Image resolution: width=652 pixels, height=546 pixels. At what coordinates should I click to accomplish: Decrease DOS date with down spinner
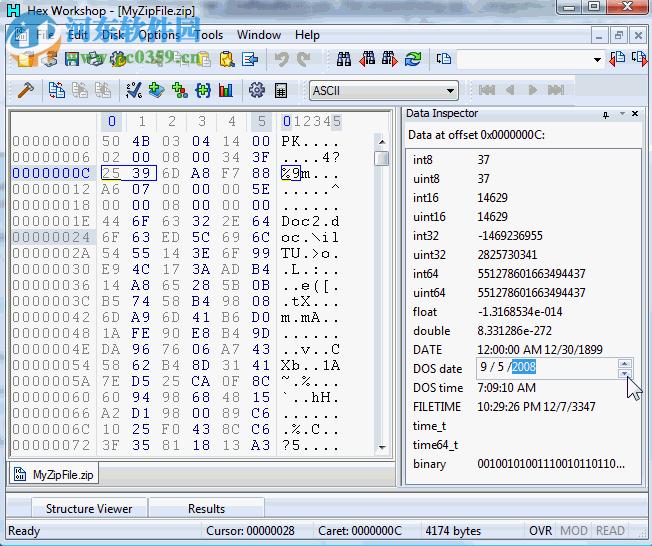(624, 373)
